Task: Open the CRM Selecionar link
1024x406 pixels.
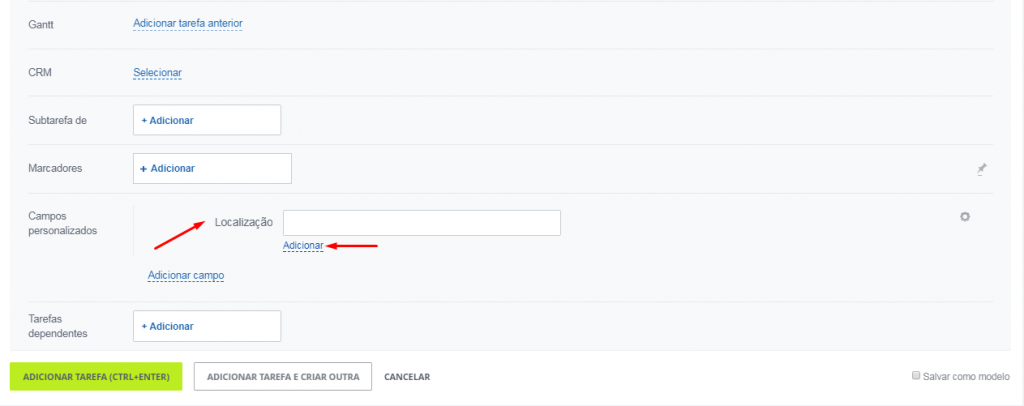Action: 157,72
